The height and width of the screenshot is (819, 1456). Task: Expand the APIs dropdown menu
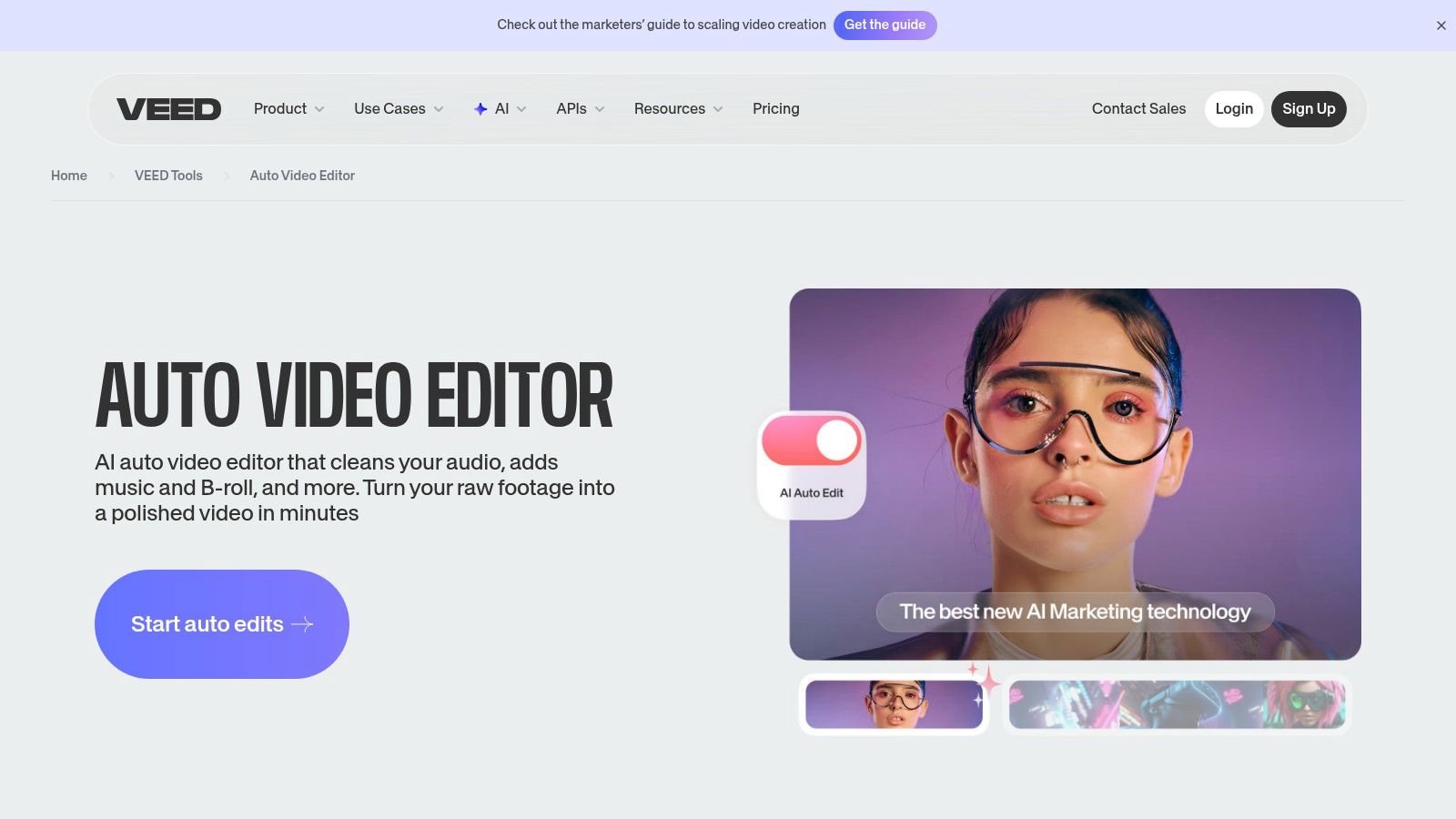[x=581, y=109]
